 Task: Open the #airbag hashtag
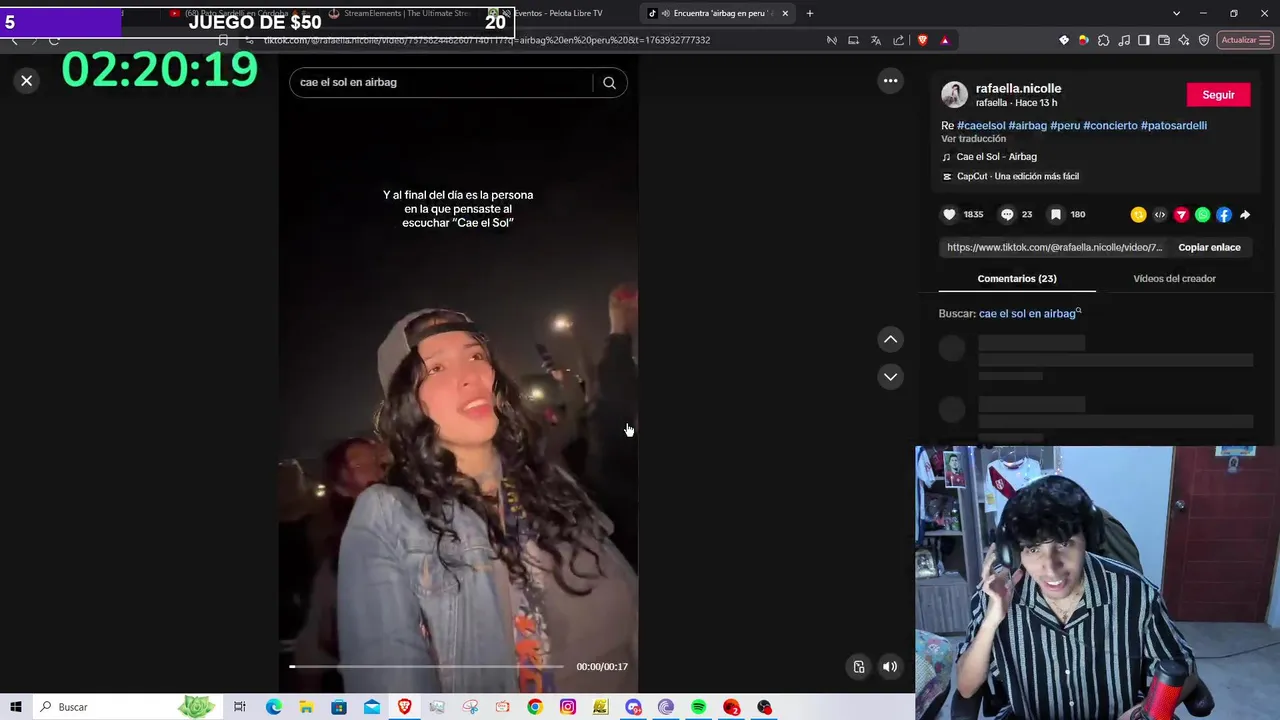1027,126
